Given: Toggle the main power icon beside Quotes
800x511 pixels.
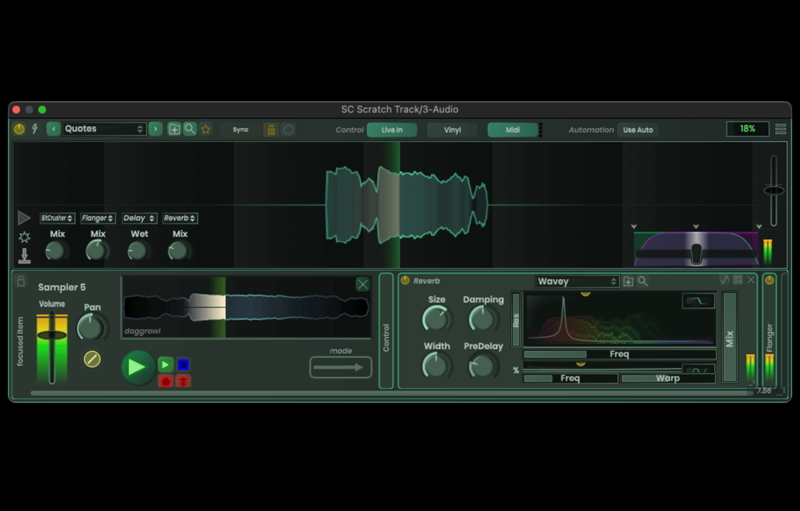Looking at the screenshot, I should tap(19, 129).
